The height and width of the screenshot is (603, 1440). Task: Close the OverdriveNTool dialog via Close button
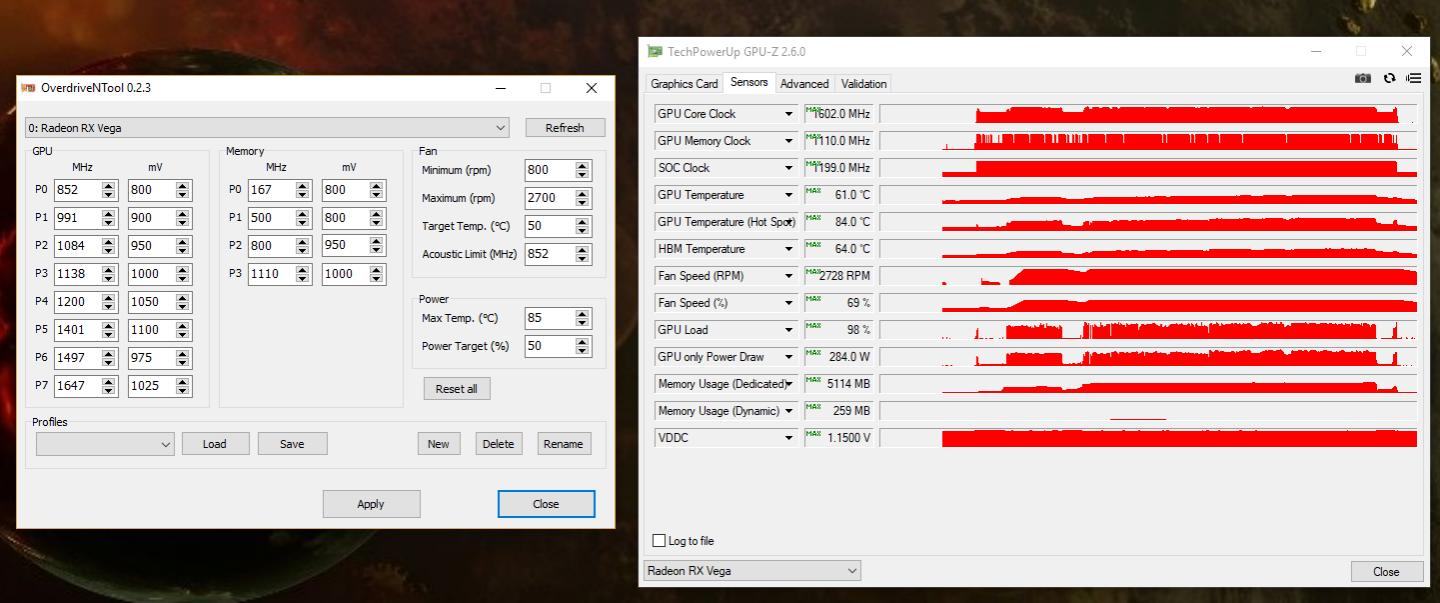click(x=546, y=504)
